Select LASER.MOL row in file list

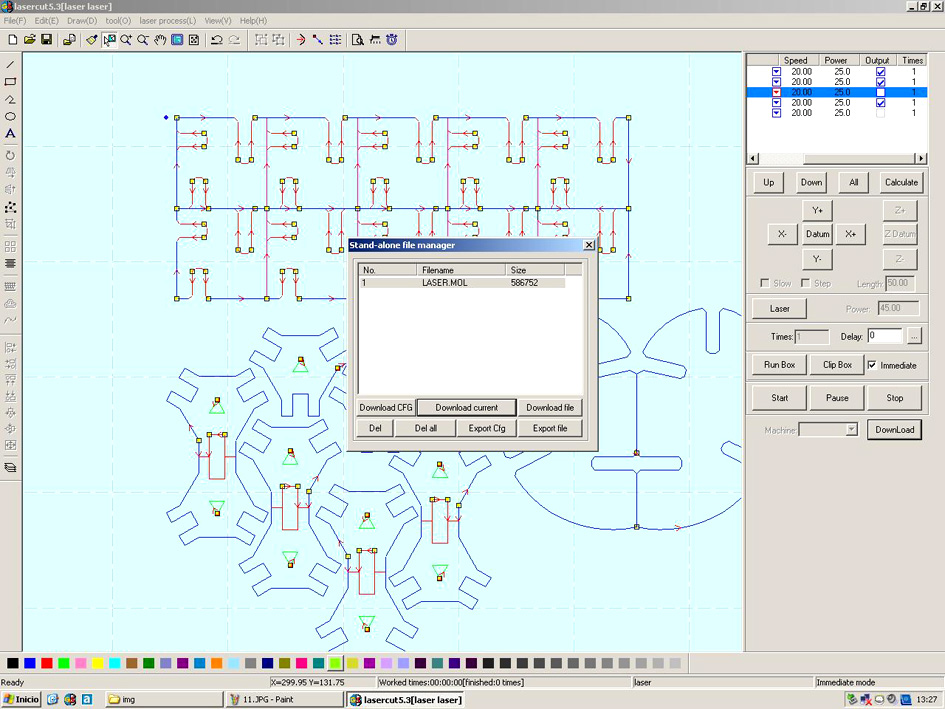(462, 283)
